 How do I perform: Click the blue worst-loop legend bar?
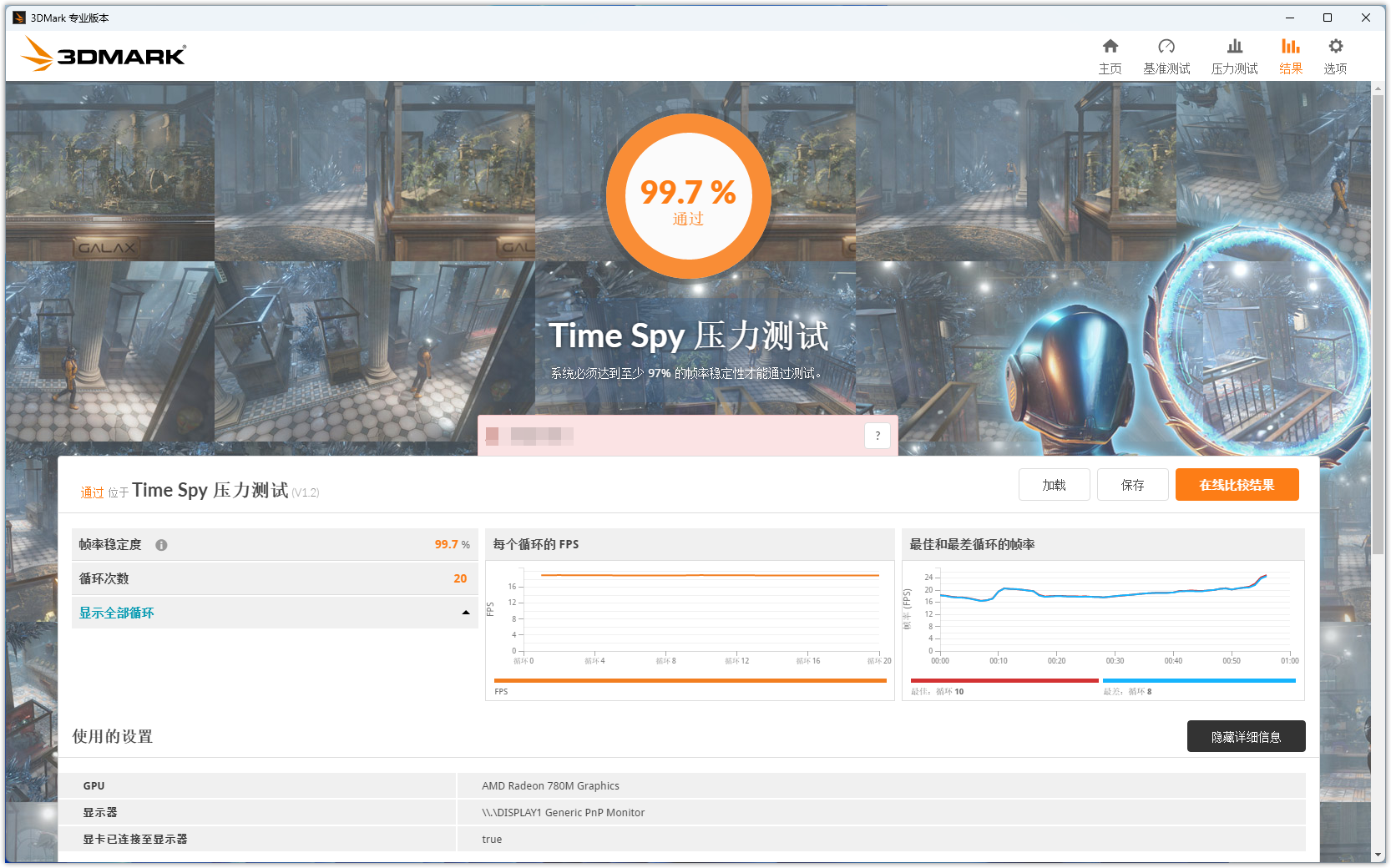coord(1199,680)
